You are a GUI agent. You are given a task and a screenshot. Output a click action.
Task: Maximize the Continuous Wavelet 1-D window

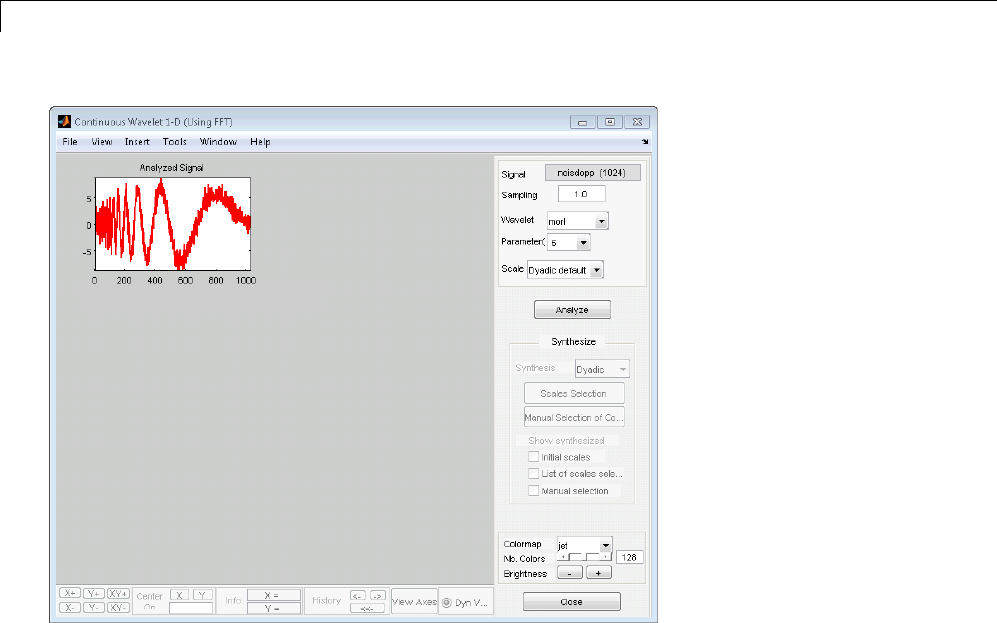pyautogui.click(x=610, y=122)
